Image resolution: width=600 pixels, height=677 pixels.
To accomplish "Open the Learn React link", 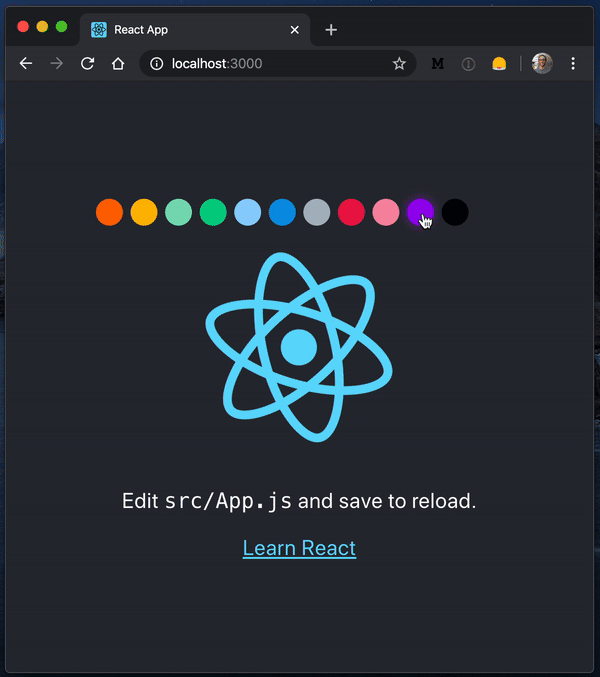I will (299, 548).
